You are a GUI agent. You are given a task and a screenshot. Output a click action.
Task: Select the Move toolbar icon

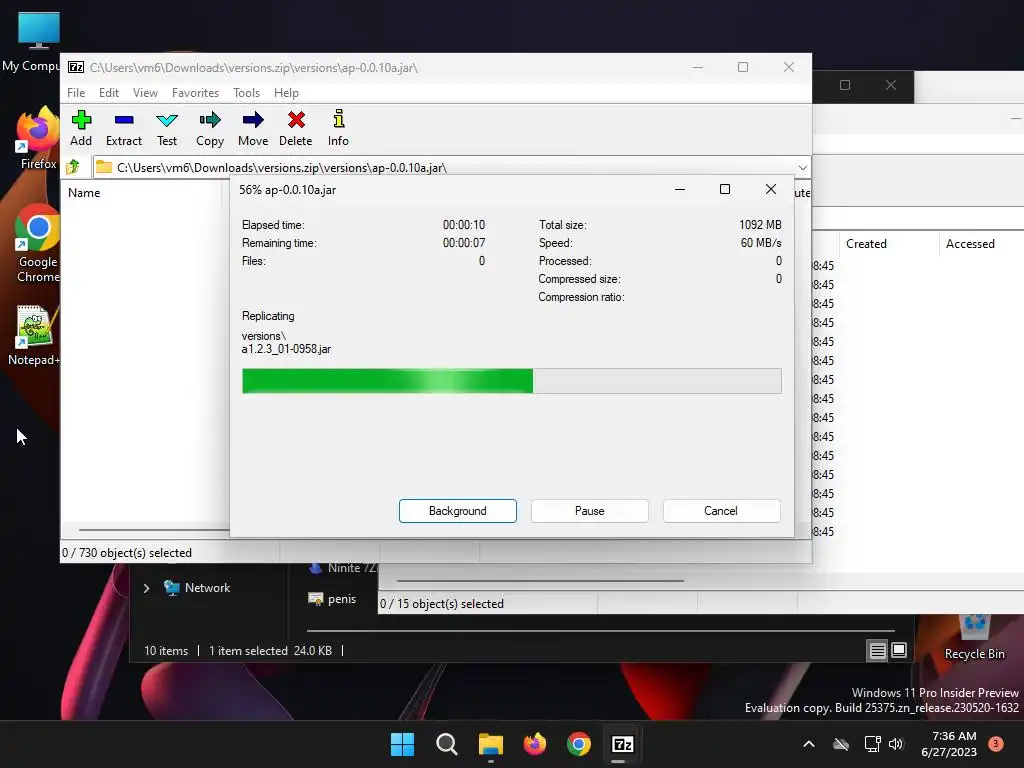pos(253,128)
